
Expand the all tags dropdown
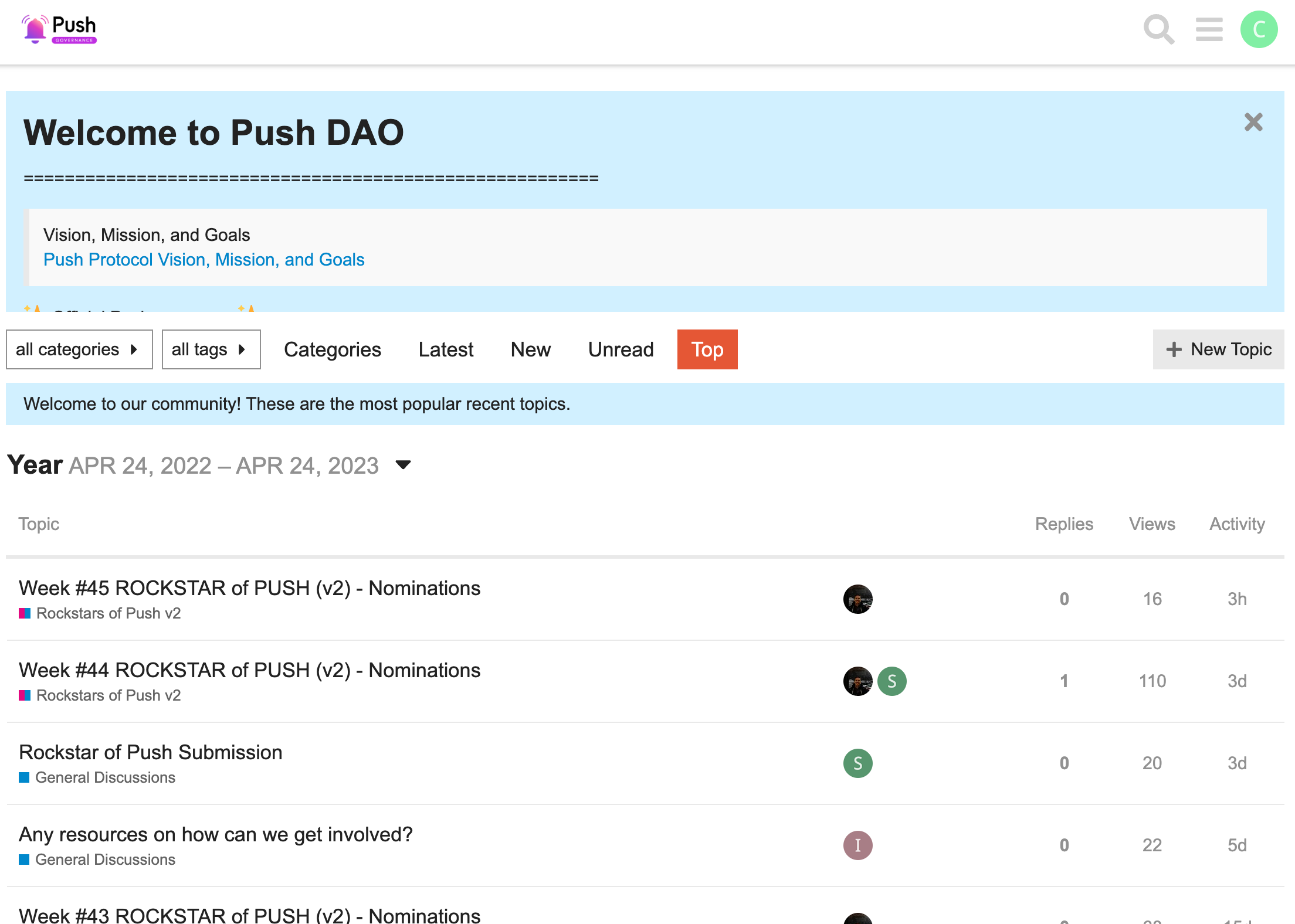point(211,349)
